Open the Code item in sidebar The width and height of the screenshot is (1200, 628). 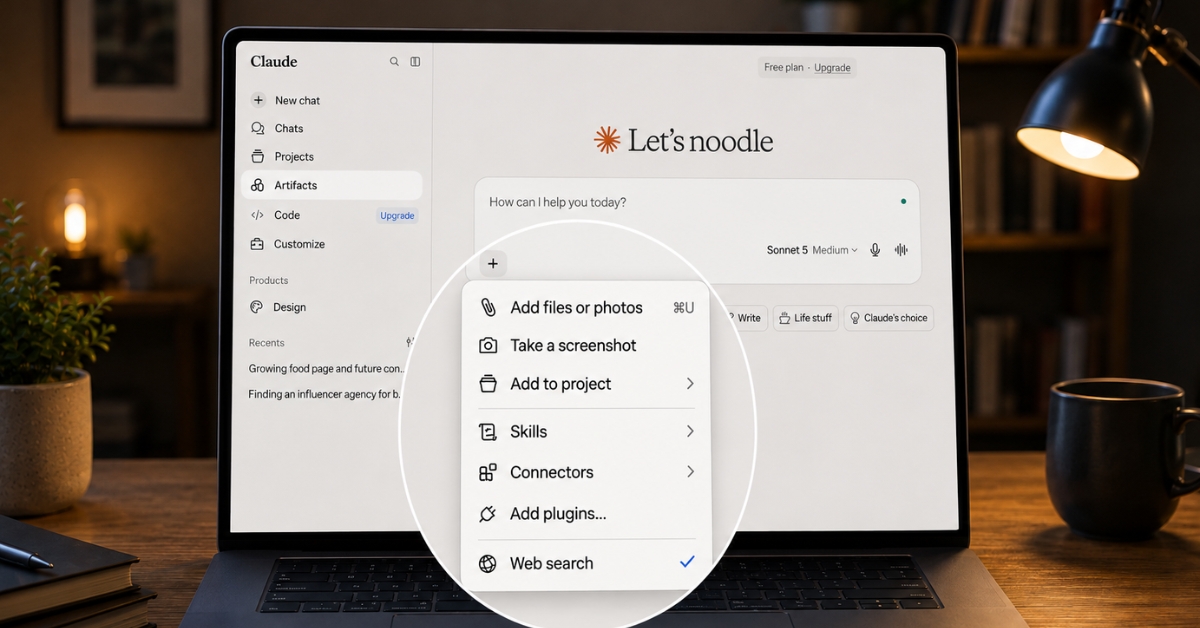[x=275, y=215]
